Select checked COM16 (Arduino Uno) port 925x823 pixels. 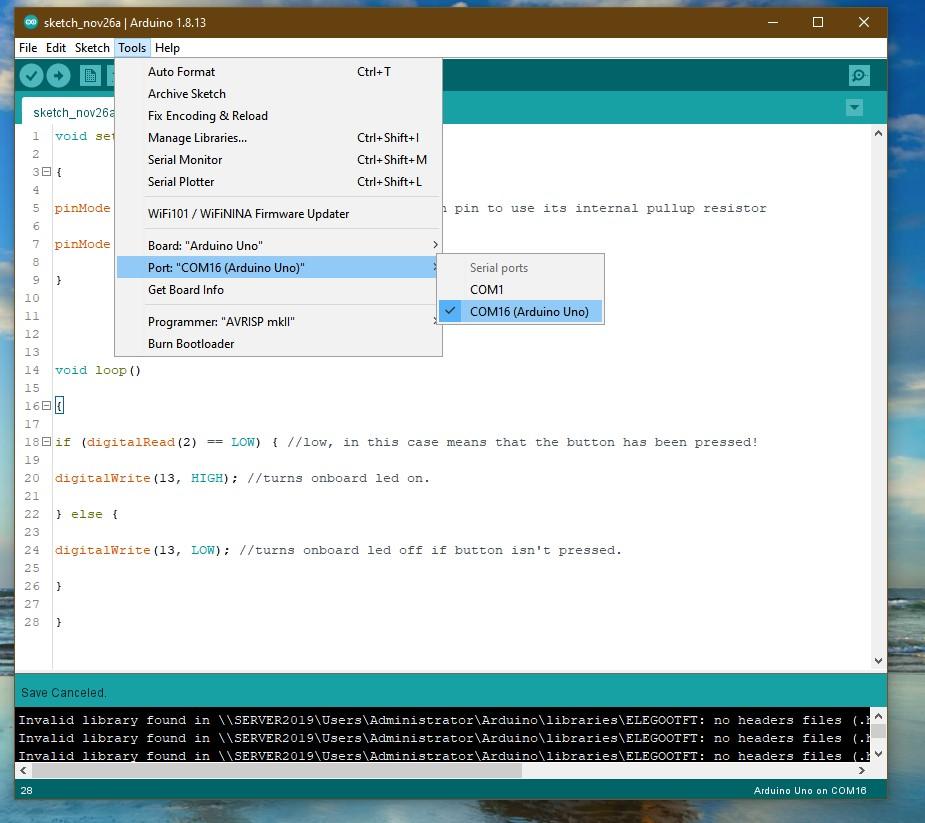tap(520, 312)
